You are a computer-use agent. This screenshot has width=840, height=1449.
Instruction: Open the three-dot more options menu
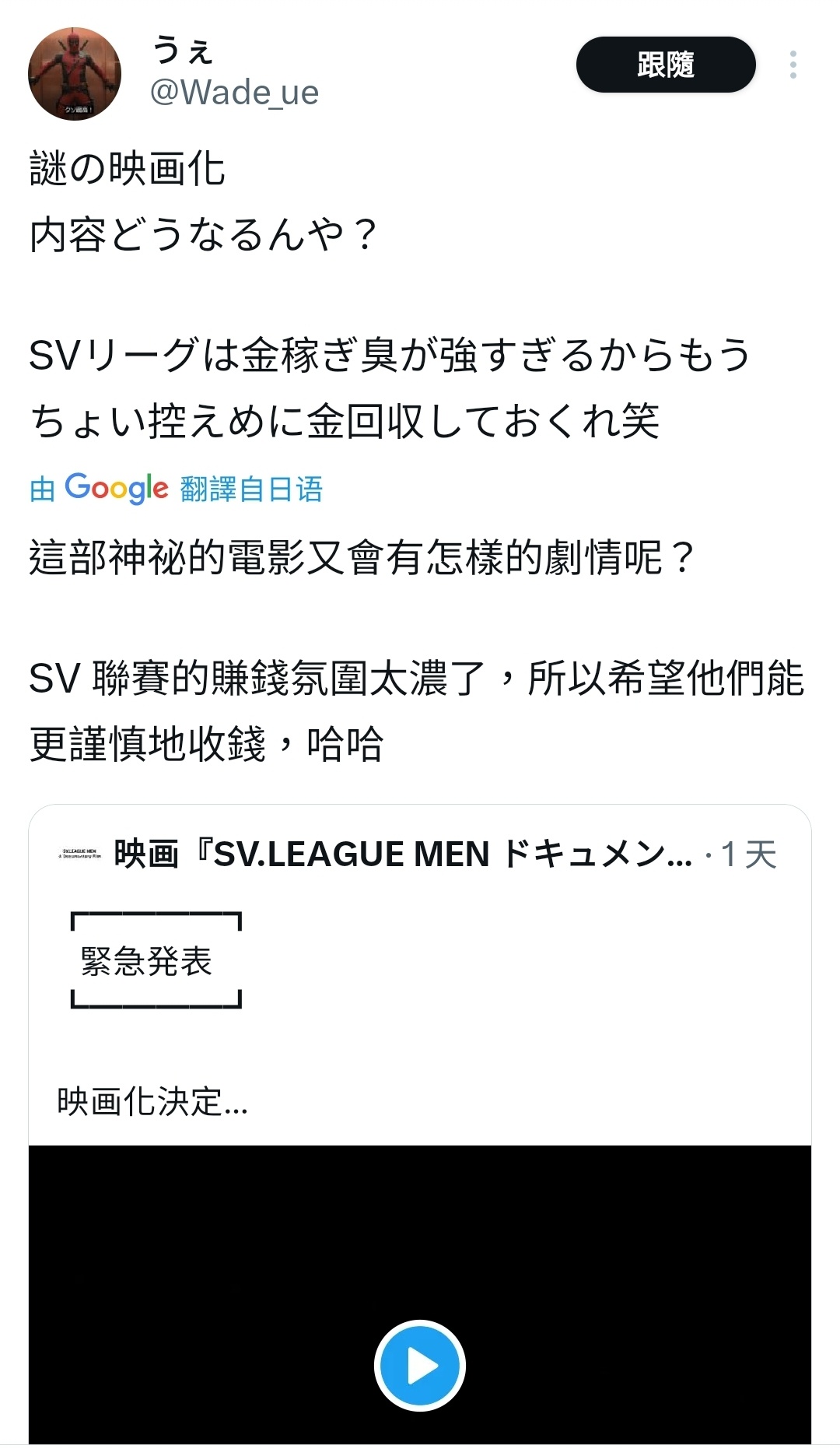(x=793, y=65)
